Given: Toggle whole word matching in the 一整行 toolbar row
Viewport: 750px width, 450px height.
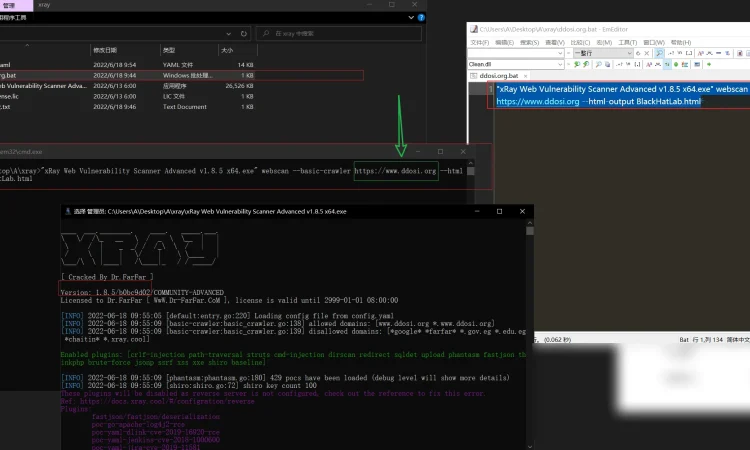Looking at the screenshot, I should point(710,53).
